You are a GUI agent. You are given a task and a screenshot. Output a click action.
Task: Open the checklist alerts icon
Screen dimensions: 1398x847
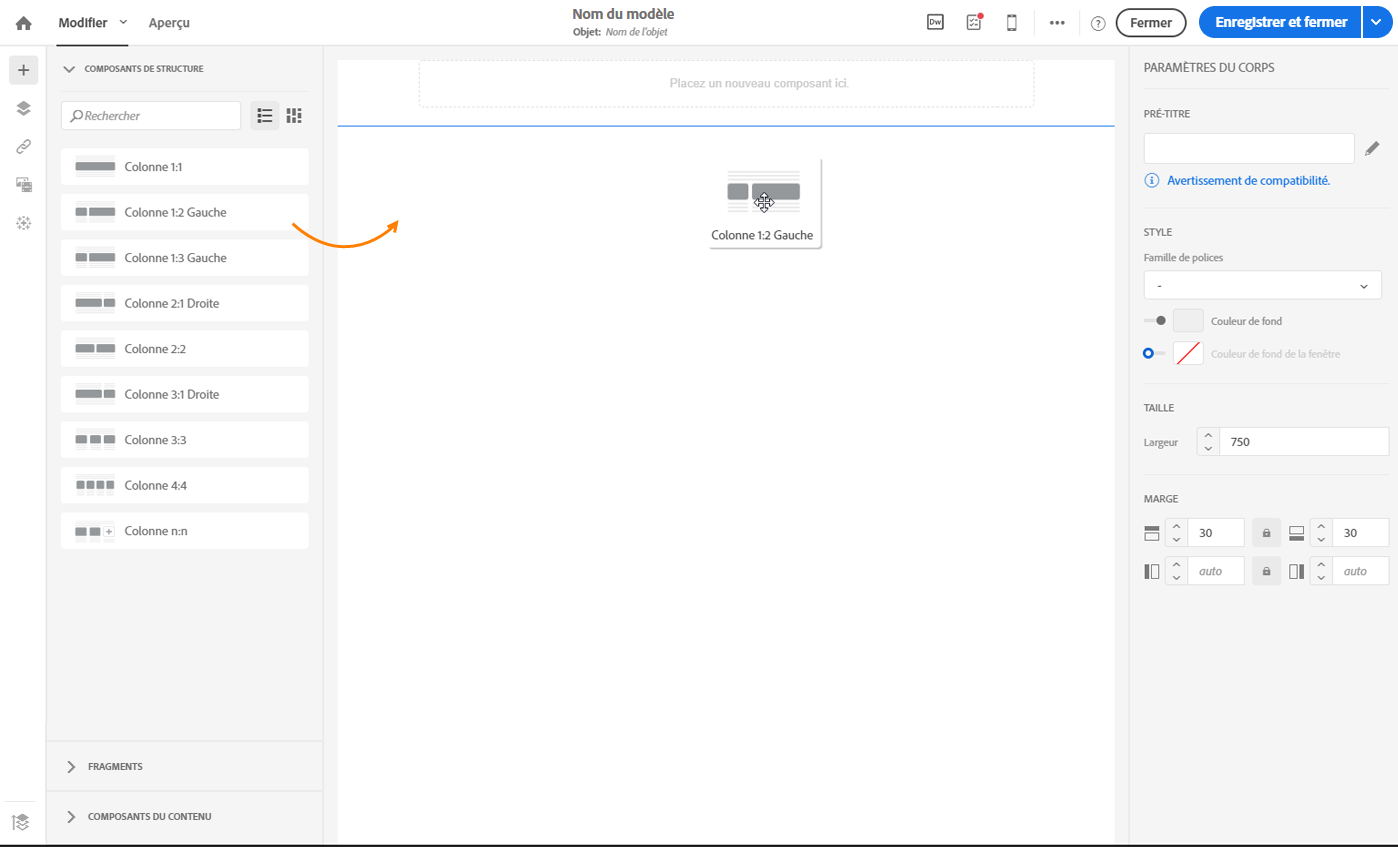[974, 22]
